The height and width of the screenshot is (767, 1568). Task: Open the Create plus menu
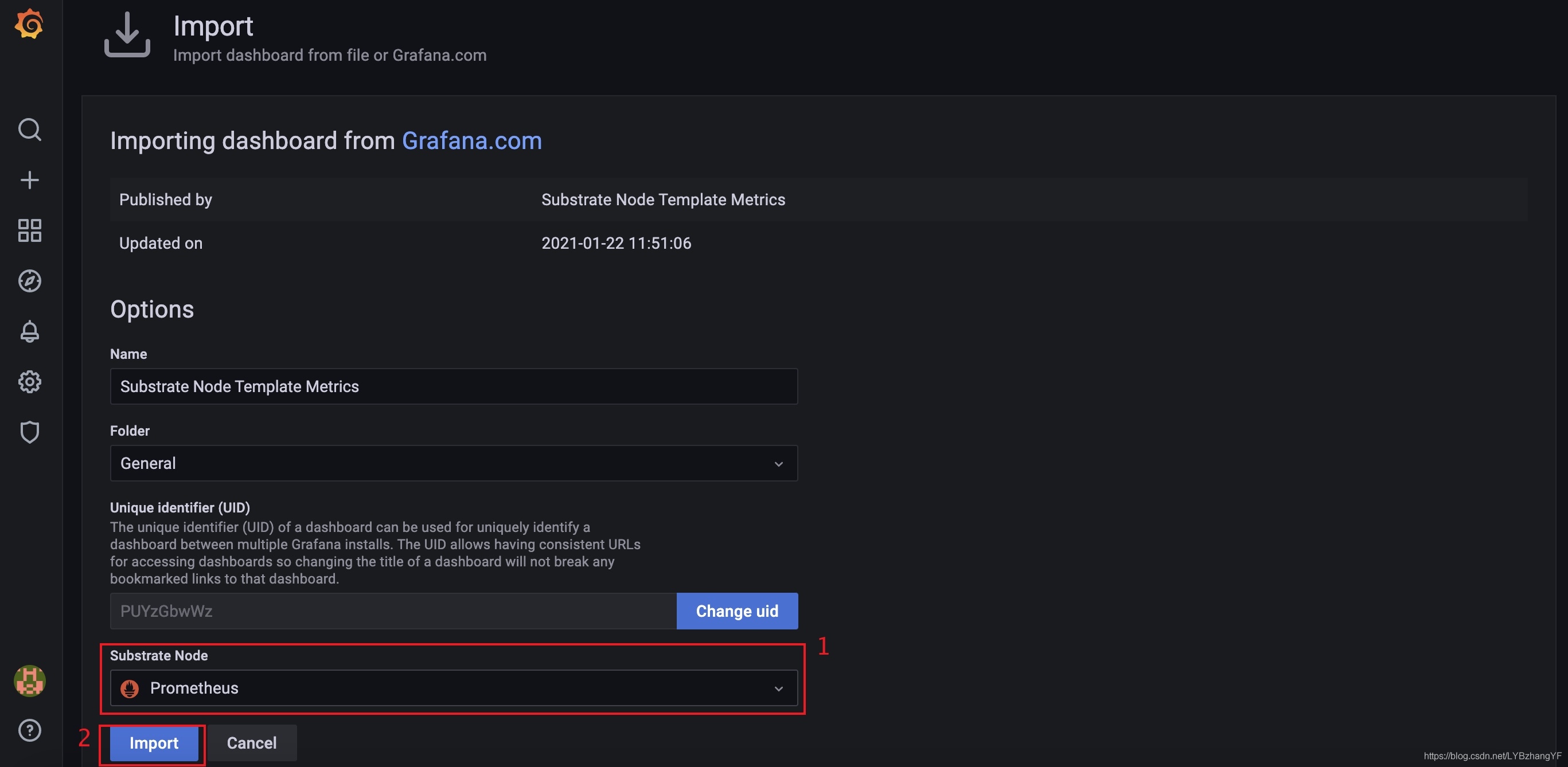[x=29, y=180]
